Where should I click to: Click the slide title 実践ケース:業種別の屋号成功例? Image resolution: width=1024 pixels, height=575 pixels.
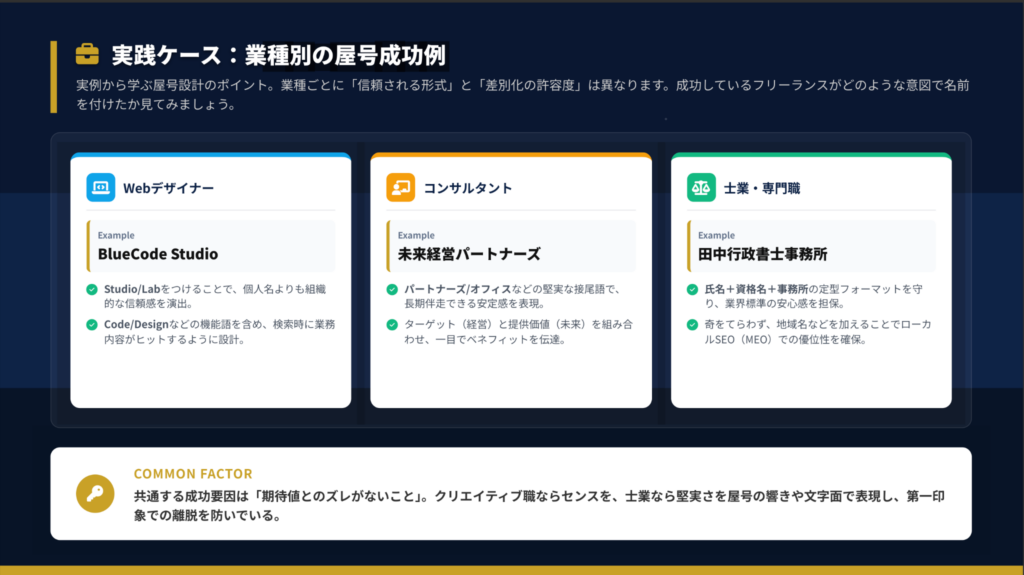(278, 54)
